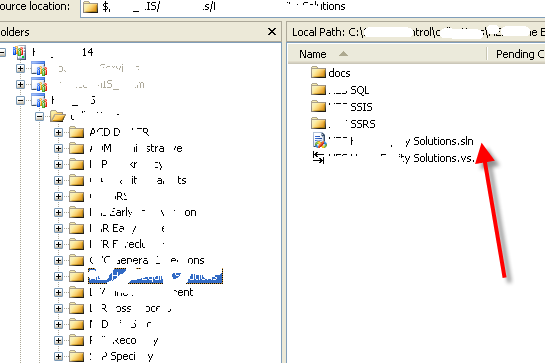Collapse the third expanded team project node
The image size is (545, 363).
pos(21,100)
